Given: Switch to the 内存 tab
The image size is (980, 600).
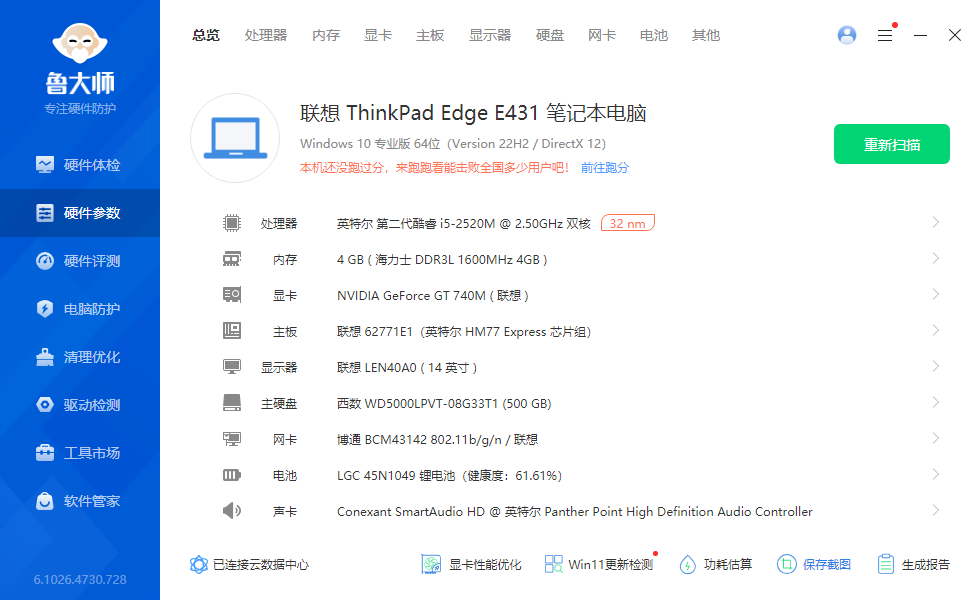Looking at the screenshot, I should [x=326, y=36].
